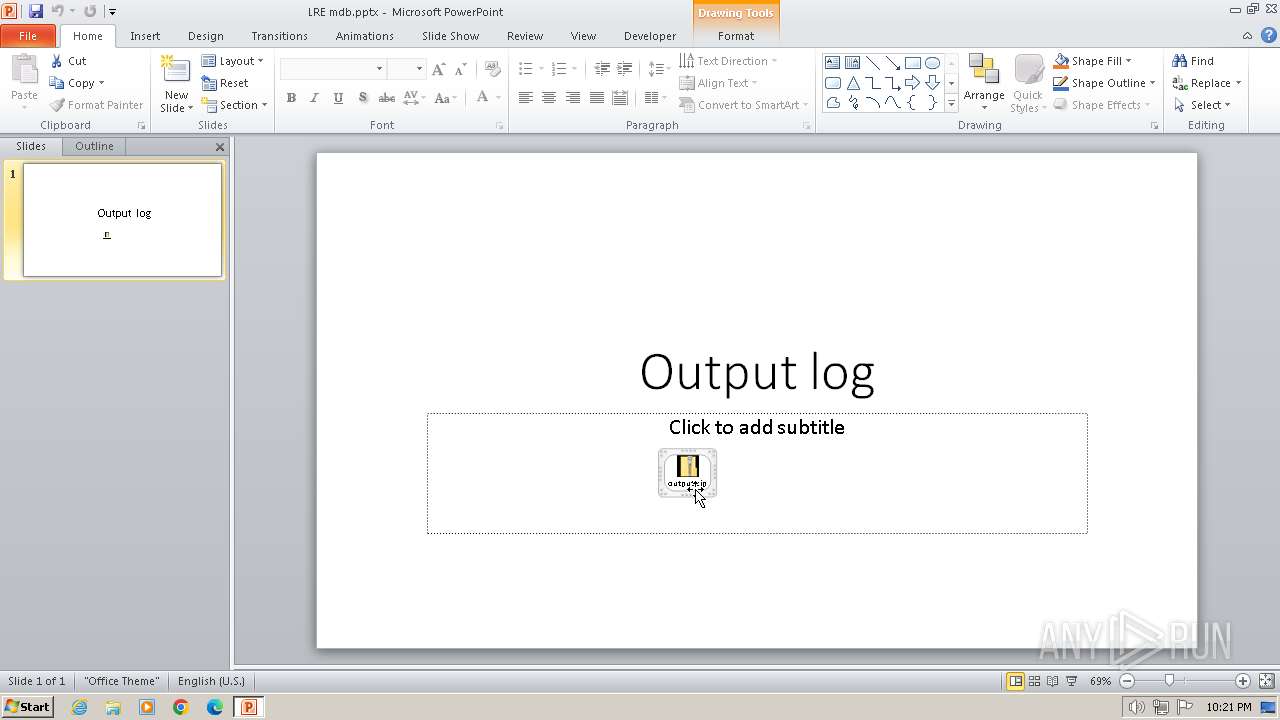Viewport: 1280px width, 720px height.
Task: Click the Format Painter brush
Action: [x=57, y=105]
